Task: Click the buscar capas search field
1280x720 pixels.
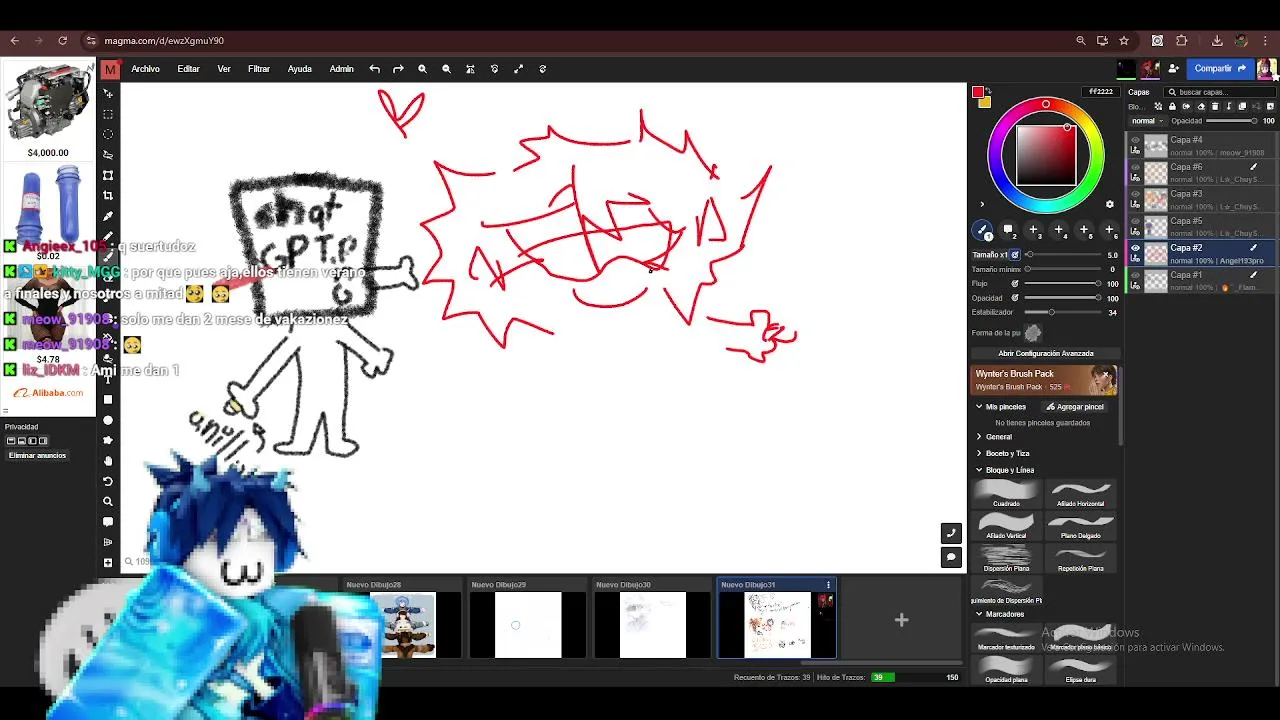Action: tap(1220, 92)
